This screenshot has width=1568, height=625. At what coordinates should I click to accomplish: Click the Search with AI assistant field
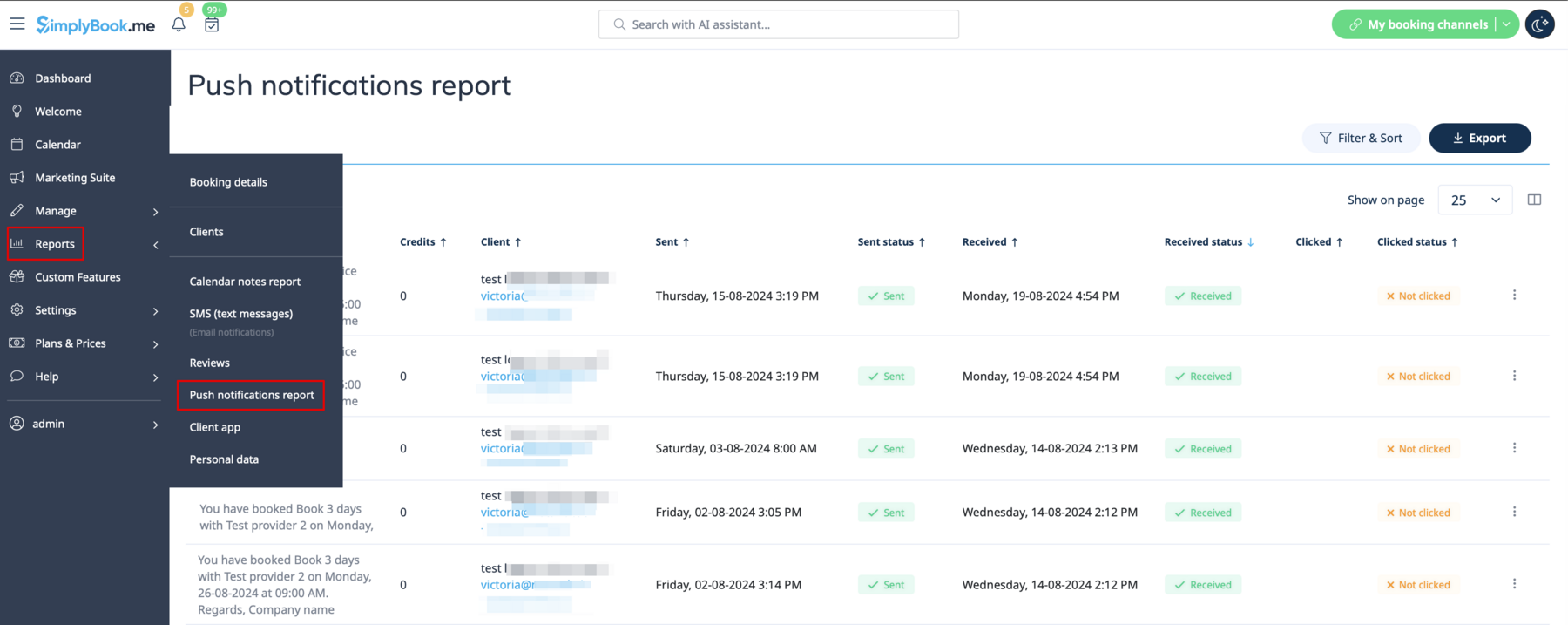pos(778,24)
